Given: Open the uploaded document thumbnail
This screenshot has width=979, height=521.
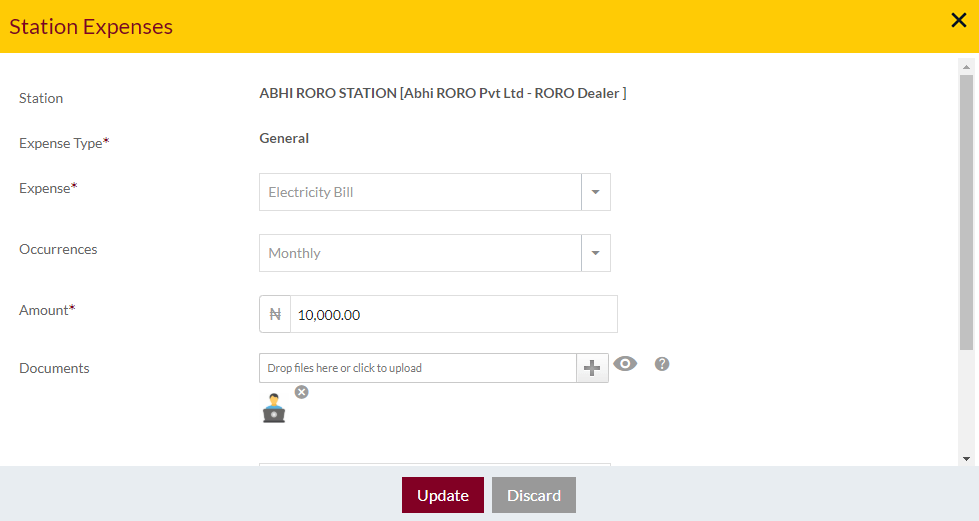Looking at the screenshot, I should pyautogui.click(x=274, y=409).
